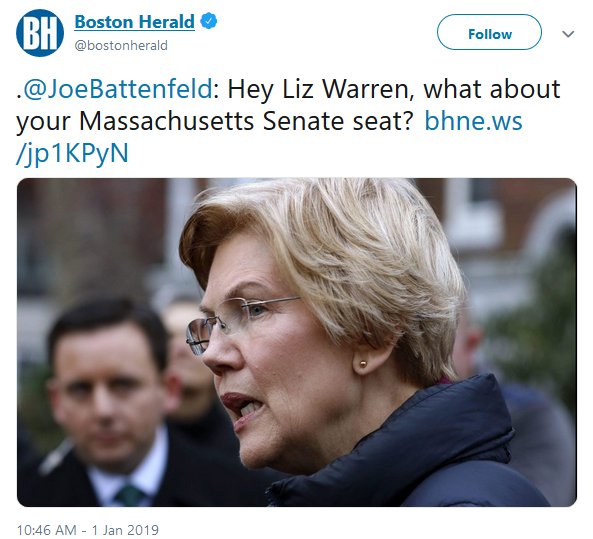Click the gold earring in the photo
The image size is (593, 539).
(x=363, y=364)
